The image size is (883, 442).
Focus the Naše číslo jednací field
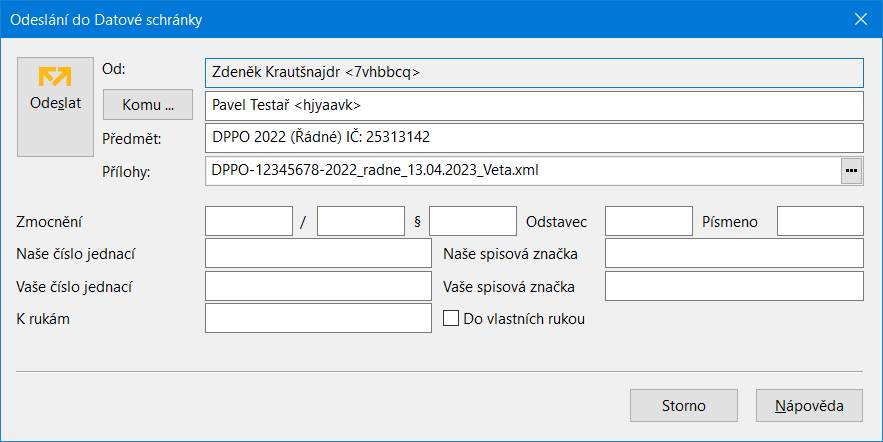click(318, 253)
